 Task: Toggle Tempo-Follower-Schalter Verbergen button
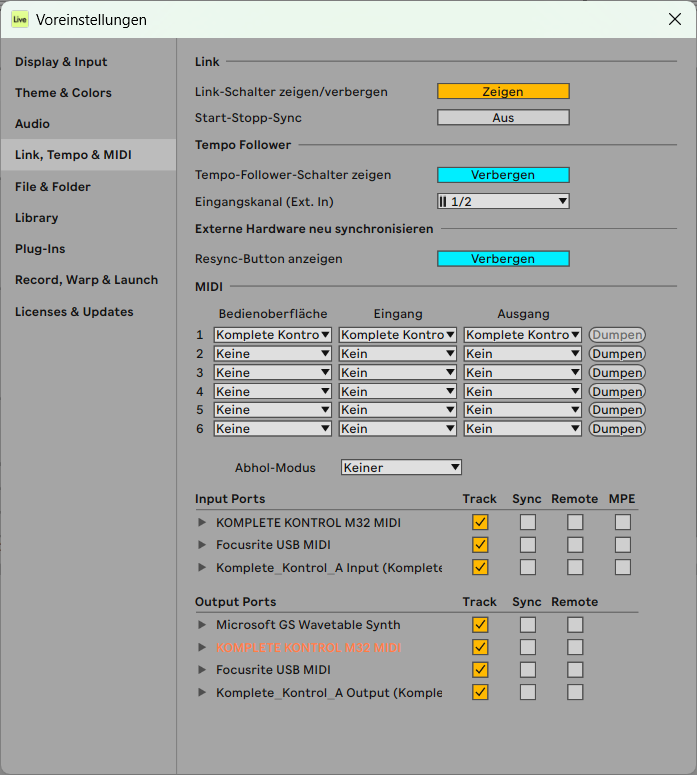[503, 175]
